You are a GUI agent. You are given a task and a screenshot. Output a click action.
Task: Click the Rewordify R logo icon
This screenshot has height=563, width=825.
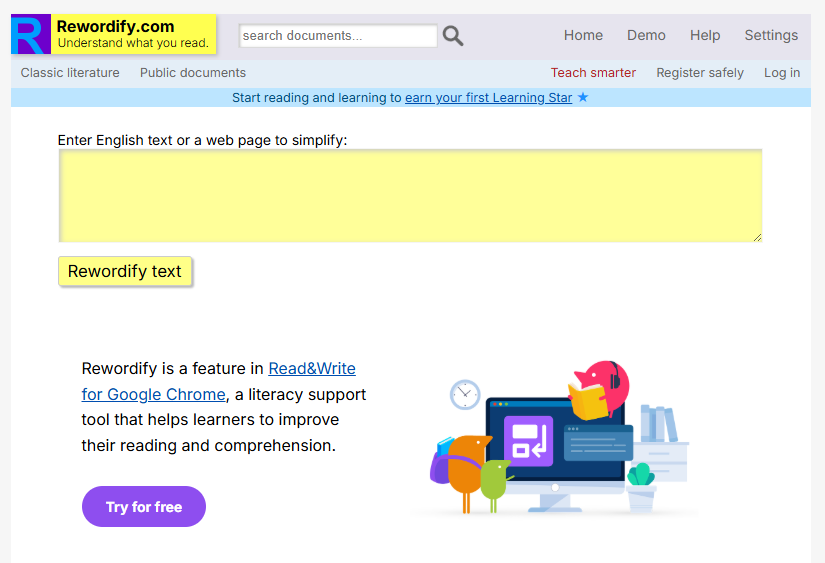click(x=31, y=34)
